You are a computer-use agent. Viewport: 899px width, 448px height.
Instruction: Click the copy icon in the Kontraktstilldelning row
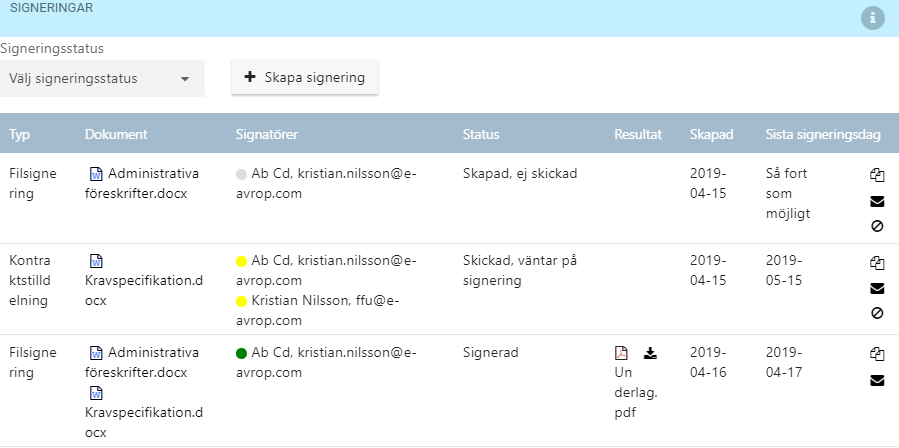point(877,263)
